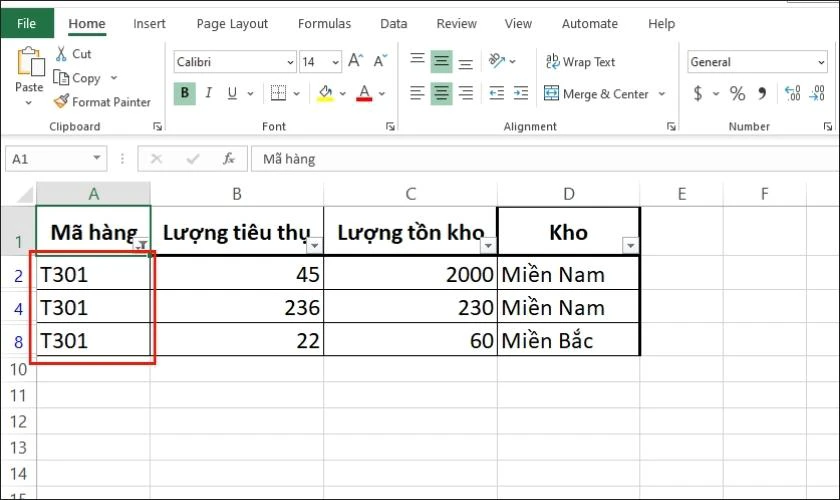This screenshot has width=840, height=500.
Task: Open Font settings dialog launcher
Action: pyautogui.click(x=391, y=126)
